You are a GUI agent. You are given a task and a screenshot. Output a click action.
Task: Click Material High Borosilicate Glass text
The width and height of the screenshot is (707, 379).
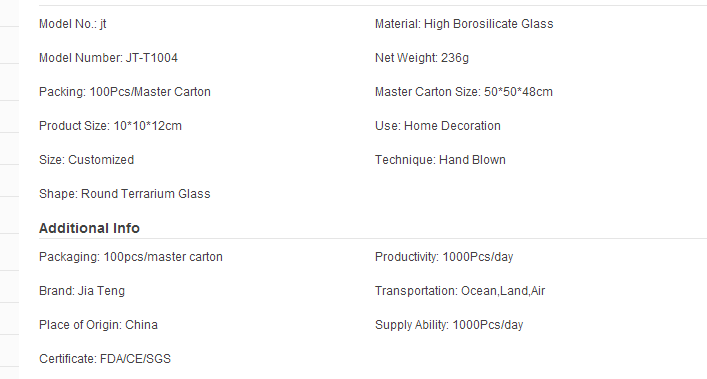[x=464, y=24]
